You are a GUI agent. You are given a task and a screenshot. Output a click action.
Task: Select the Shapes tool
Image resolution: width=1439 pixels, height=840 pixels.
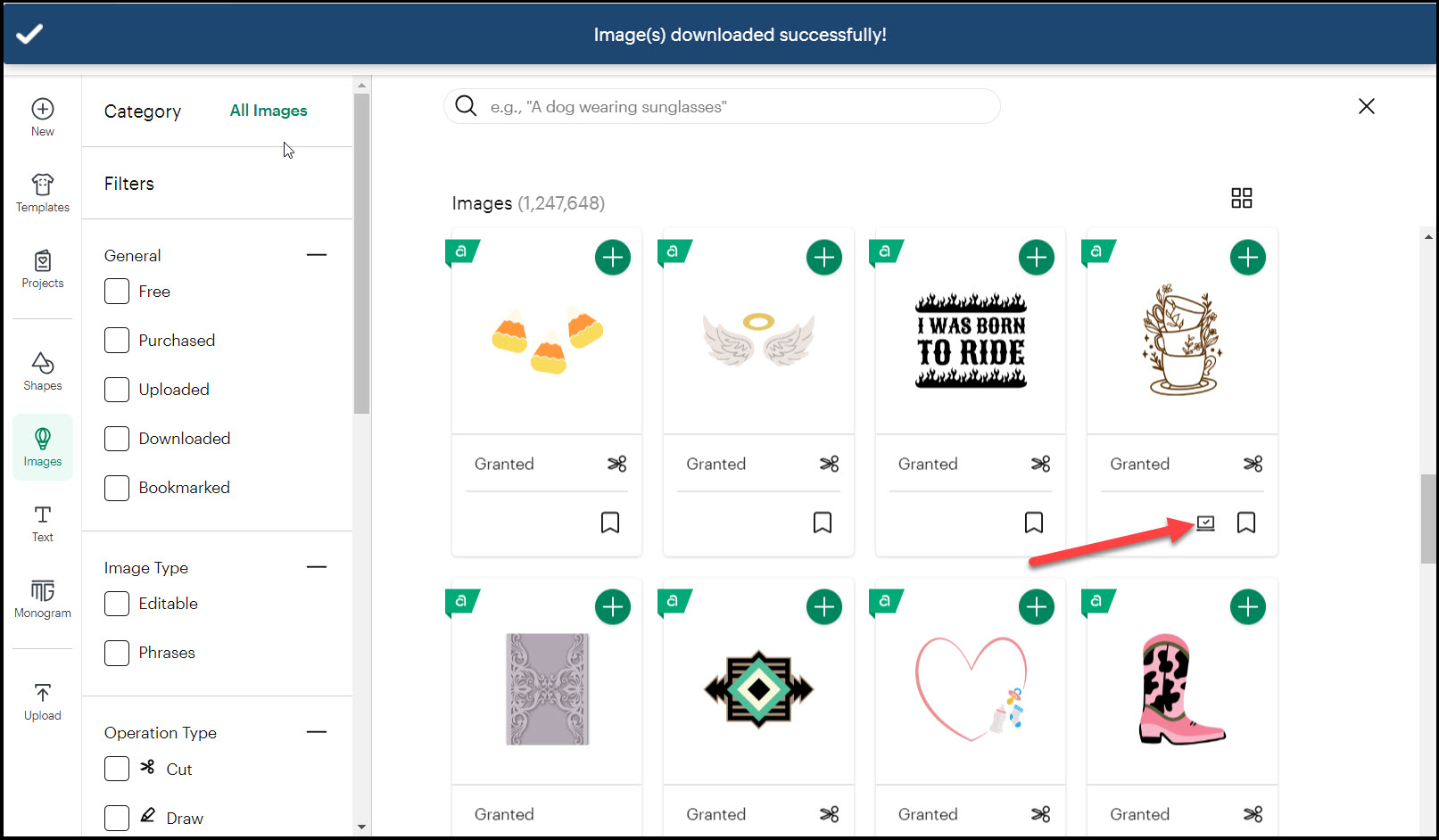coord(43,371)
